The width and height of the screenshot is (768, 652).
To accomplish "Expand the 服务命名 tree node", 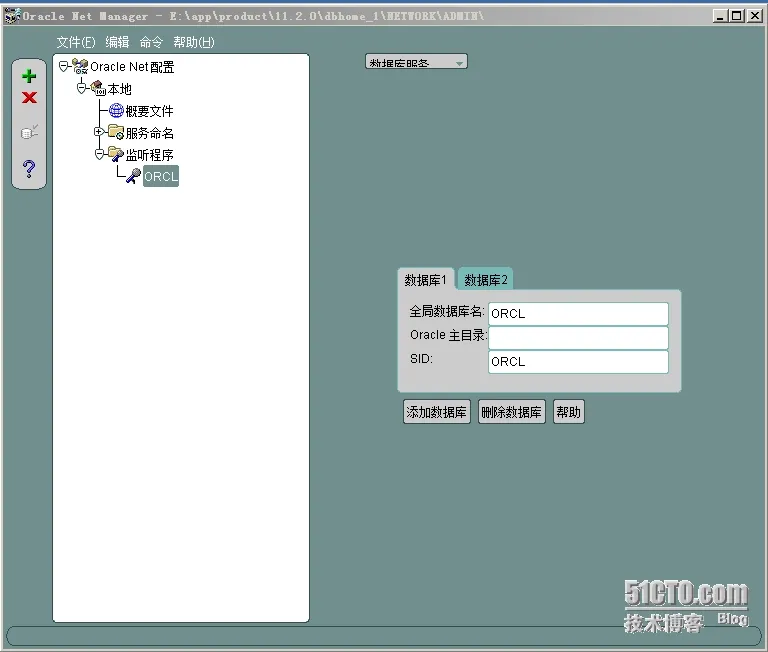I will (x=99, y=132).
